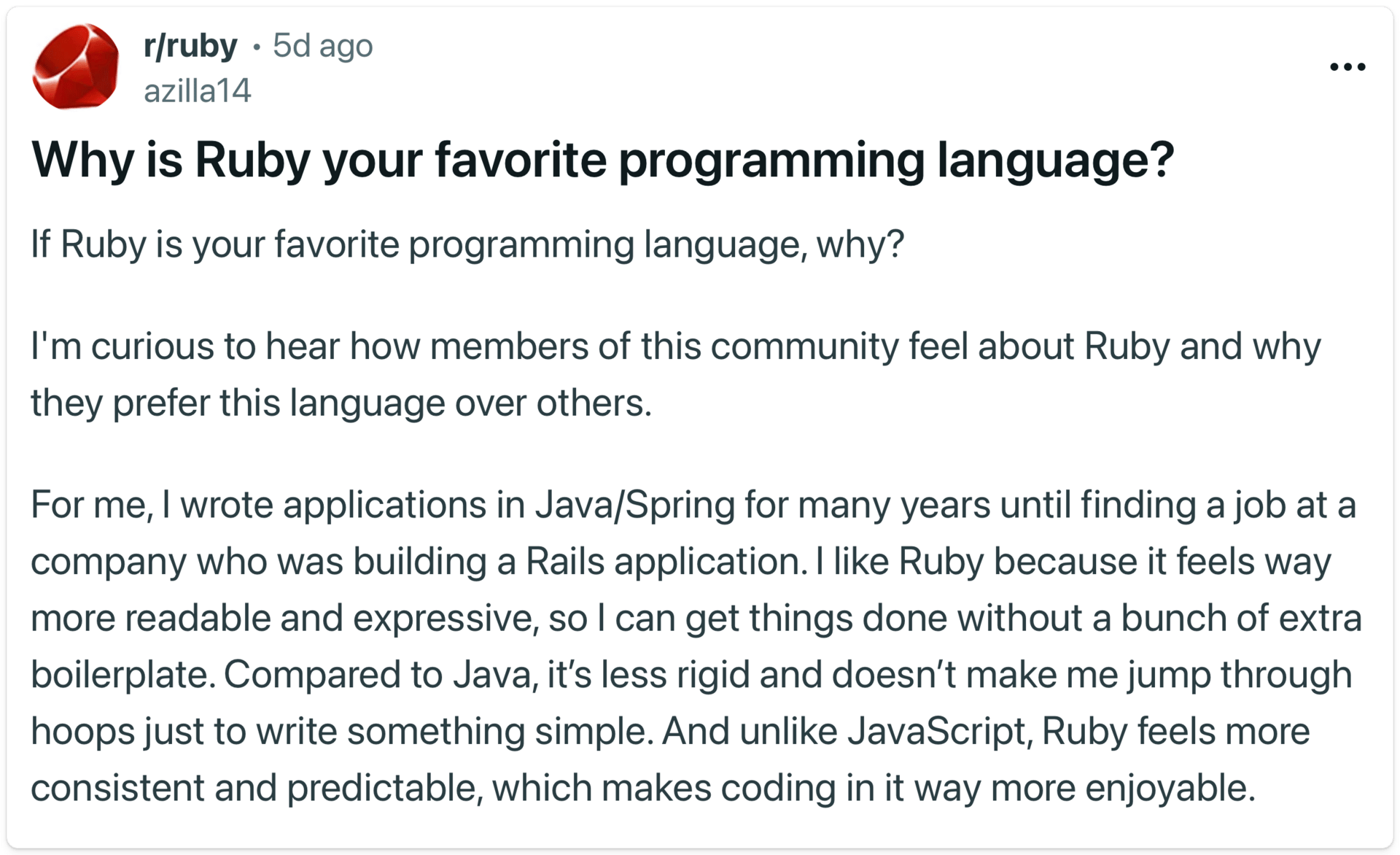
Task: Open the three-dot post options menu
Action: 1347,67
